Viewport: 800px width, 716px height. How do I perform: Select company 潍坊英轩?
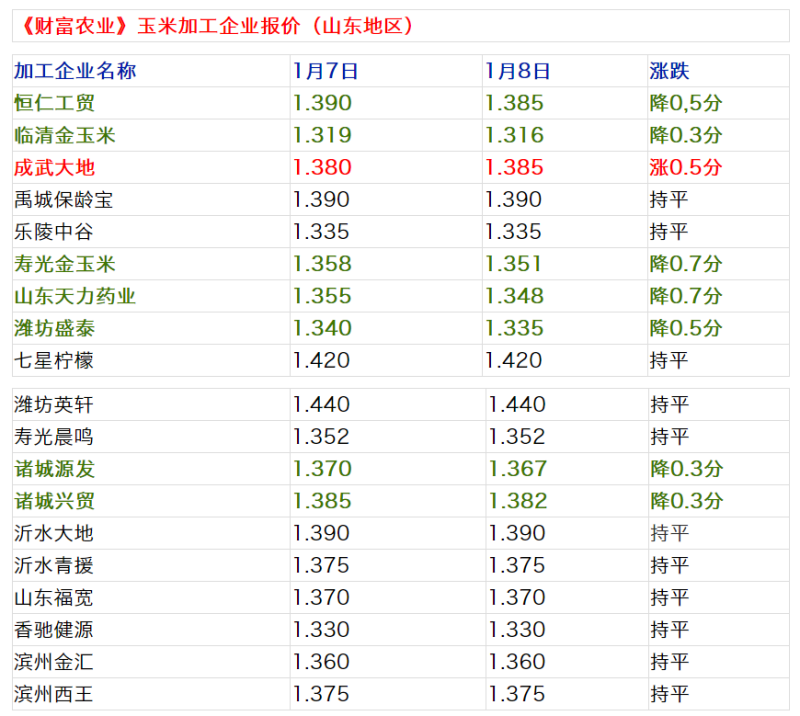[54, 405]
